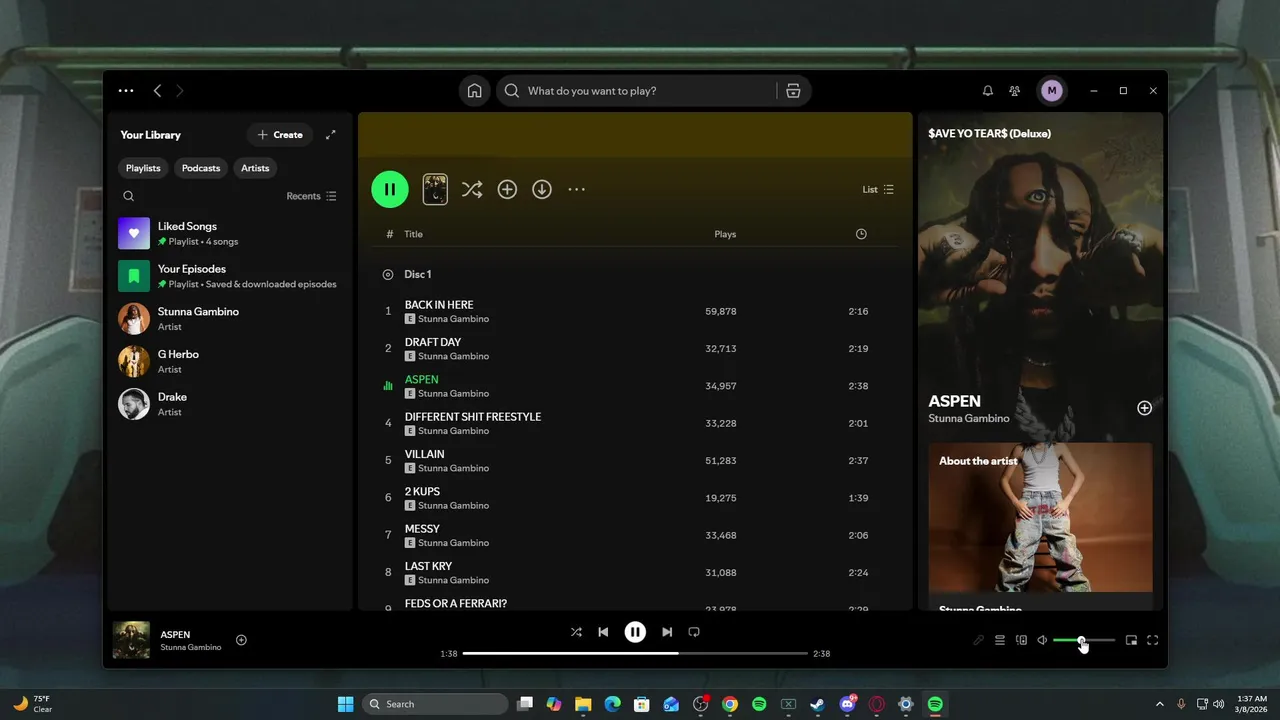Open the About the artist card

(x=1040, y=526)
